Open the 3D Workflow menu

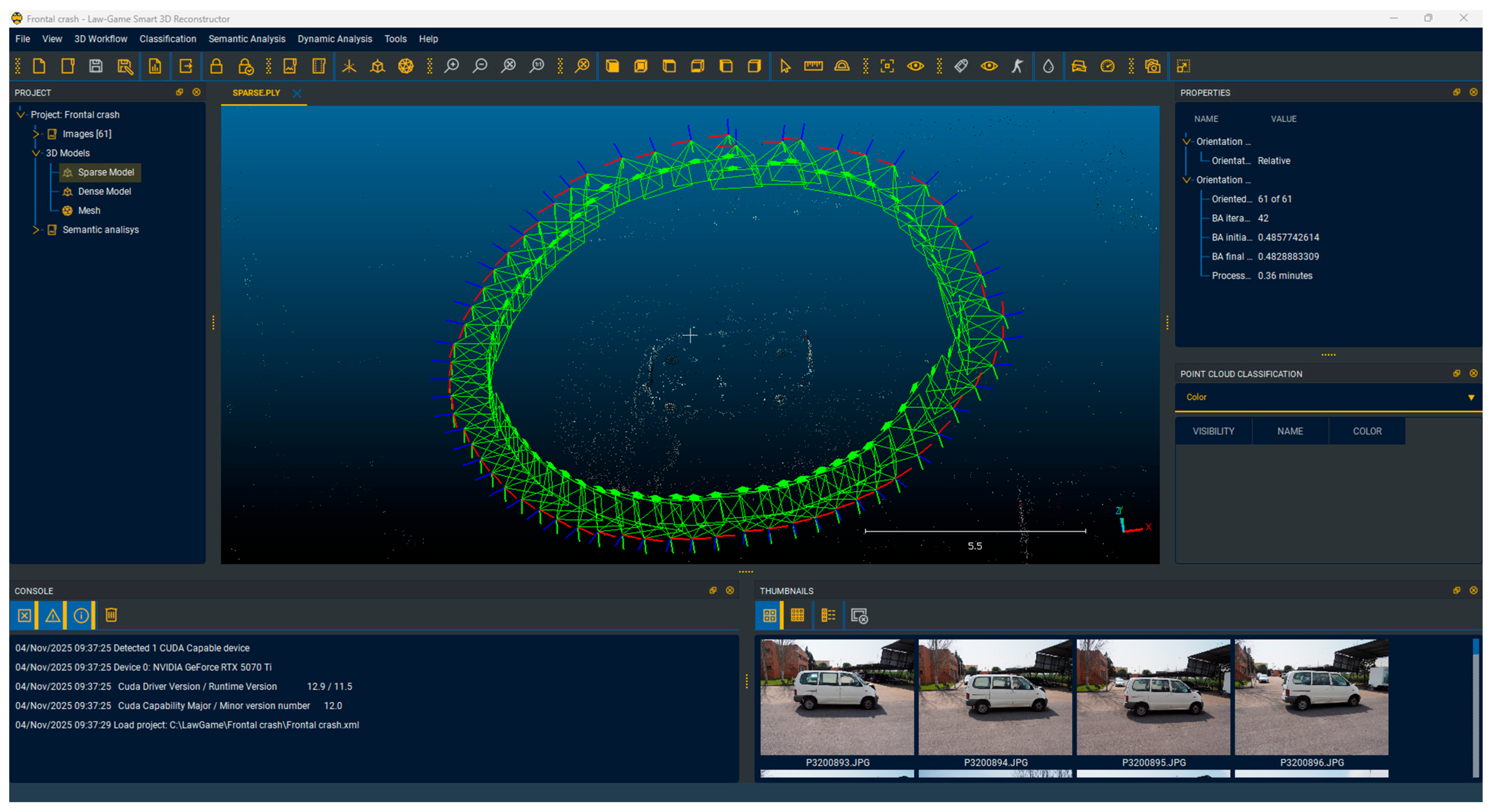(x=100, y=39)
